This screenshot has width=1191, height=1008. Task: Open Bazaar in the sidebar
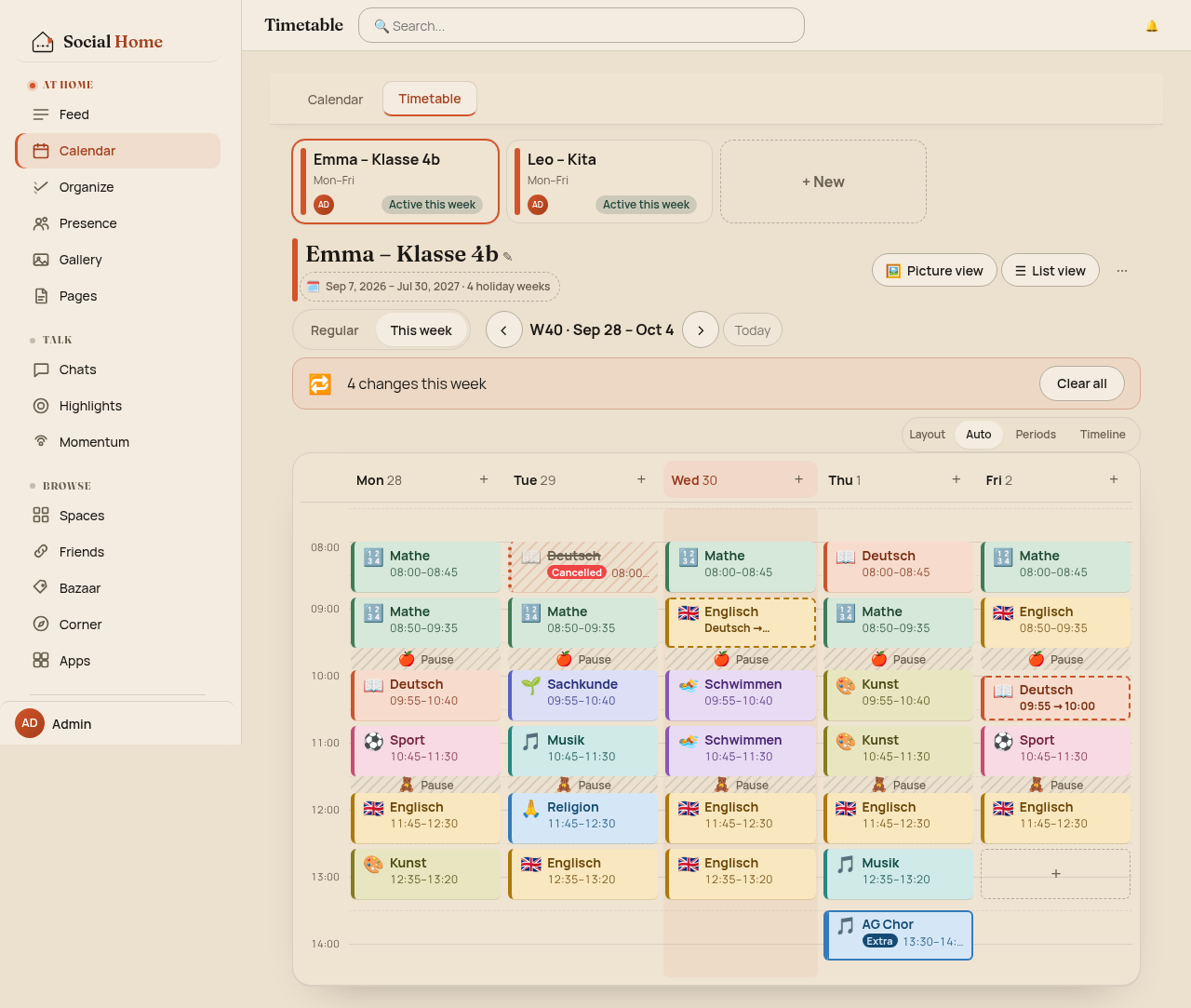click(x=118, y=588)
